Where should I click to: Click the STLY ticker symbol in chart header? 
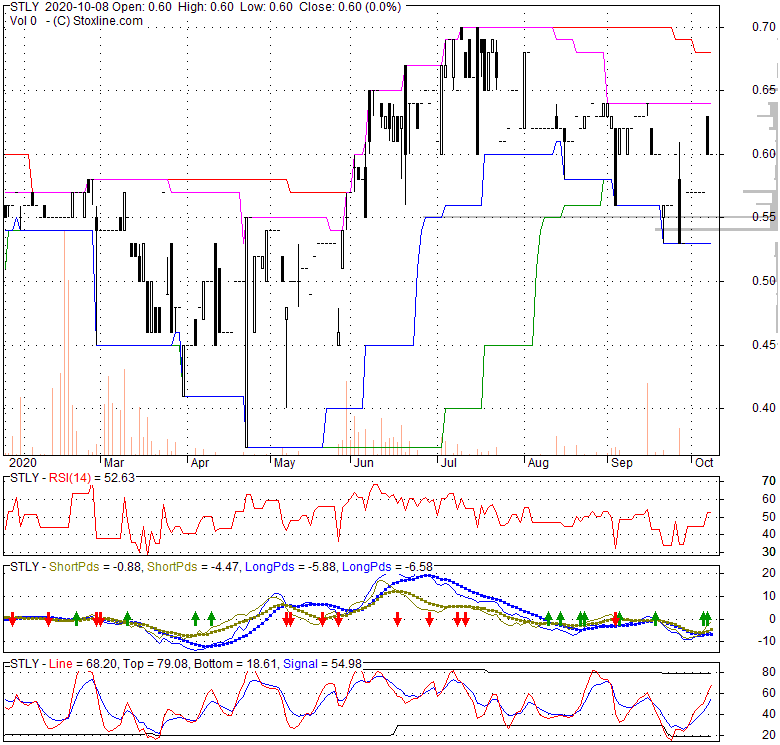[x=24, y=7]
